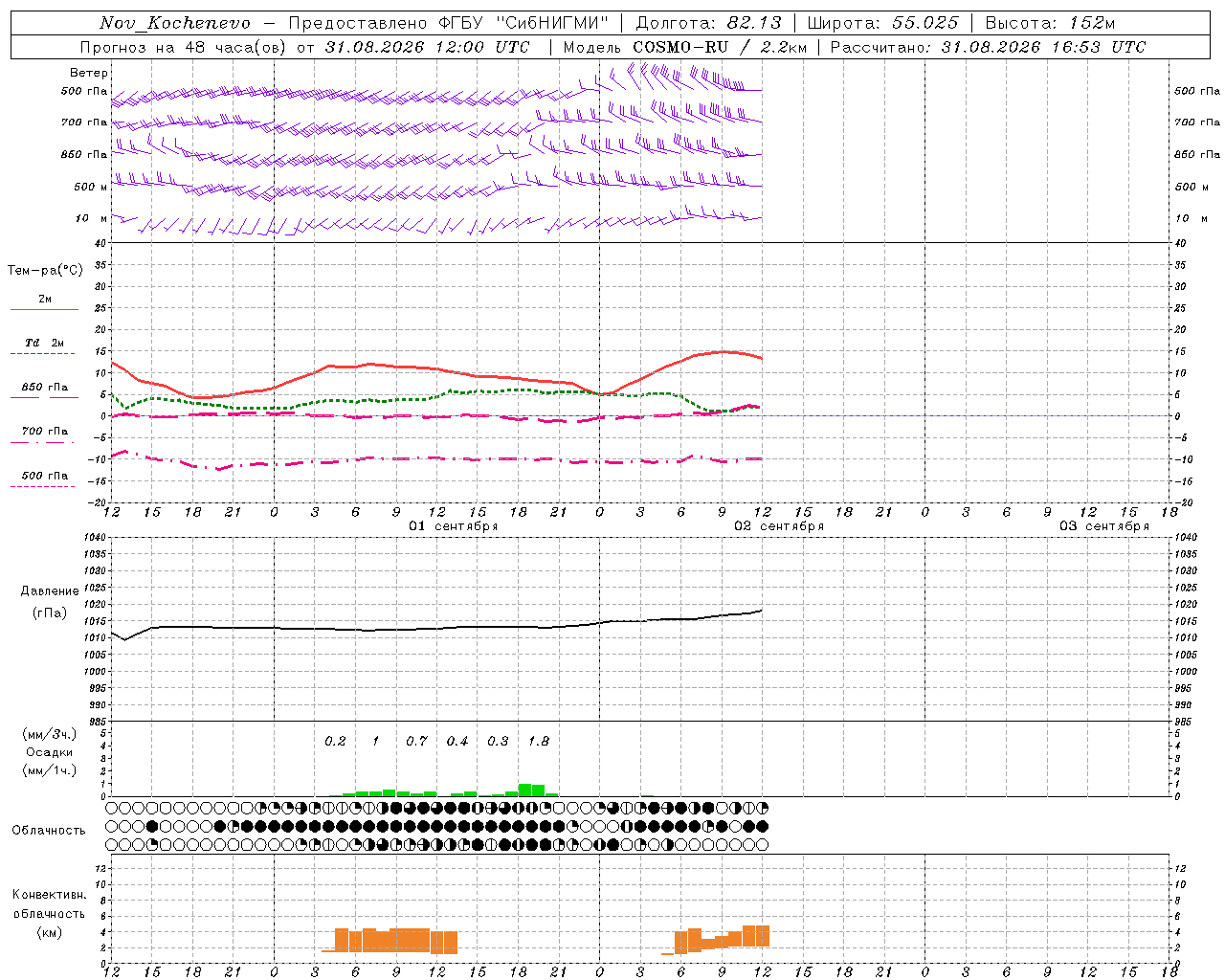This screenshot has height=980, width=1225.
Task: Click the Тем-ра(°C) temperature axis title
Action: pyautogui.click(x=45, y=271)
